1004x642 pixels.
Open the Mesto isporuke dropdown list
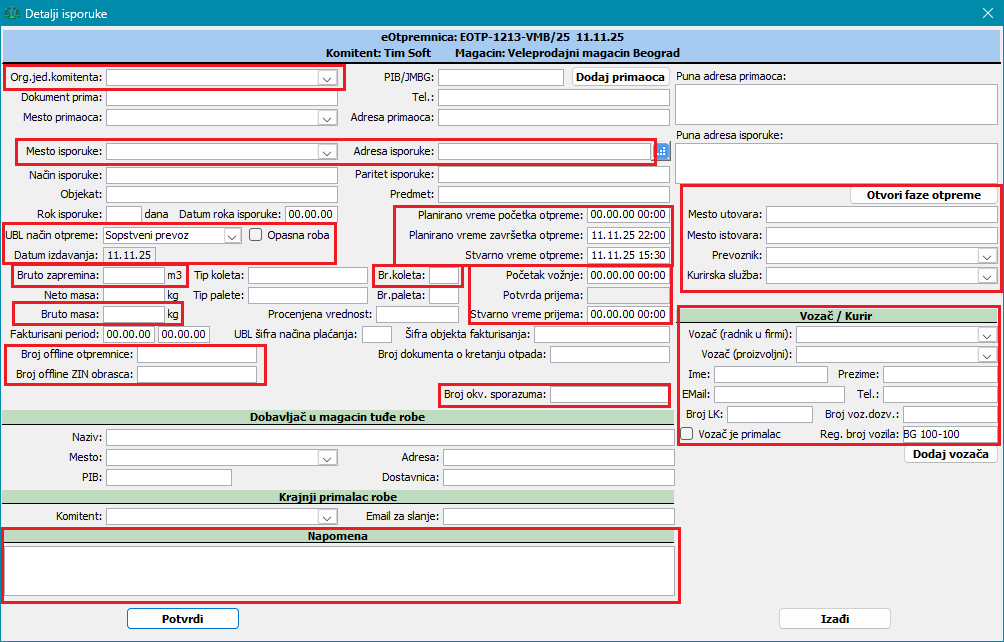[326, 152]
